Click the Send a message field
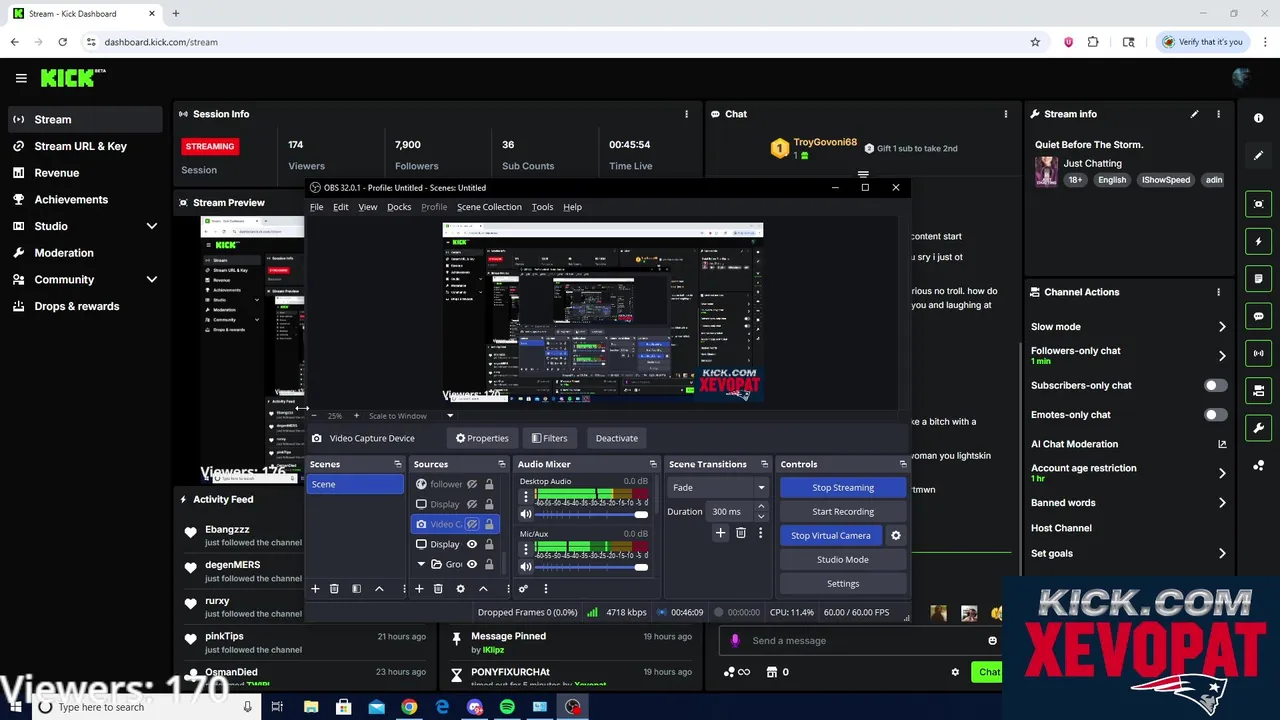 pyautogui.click(x=862, y=641)
